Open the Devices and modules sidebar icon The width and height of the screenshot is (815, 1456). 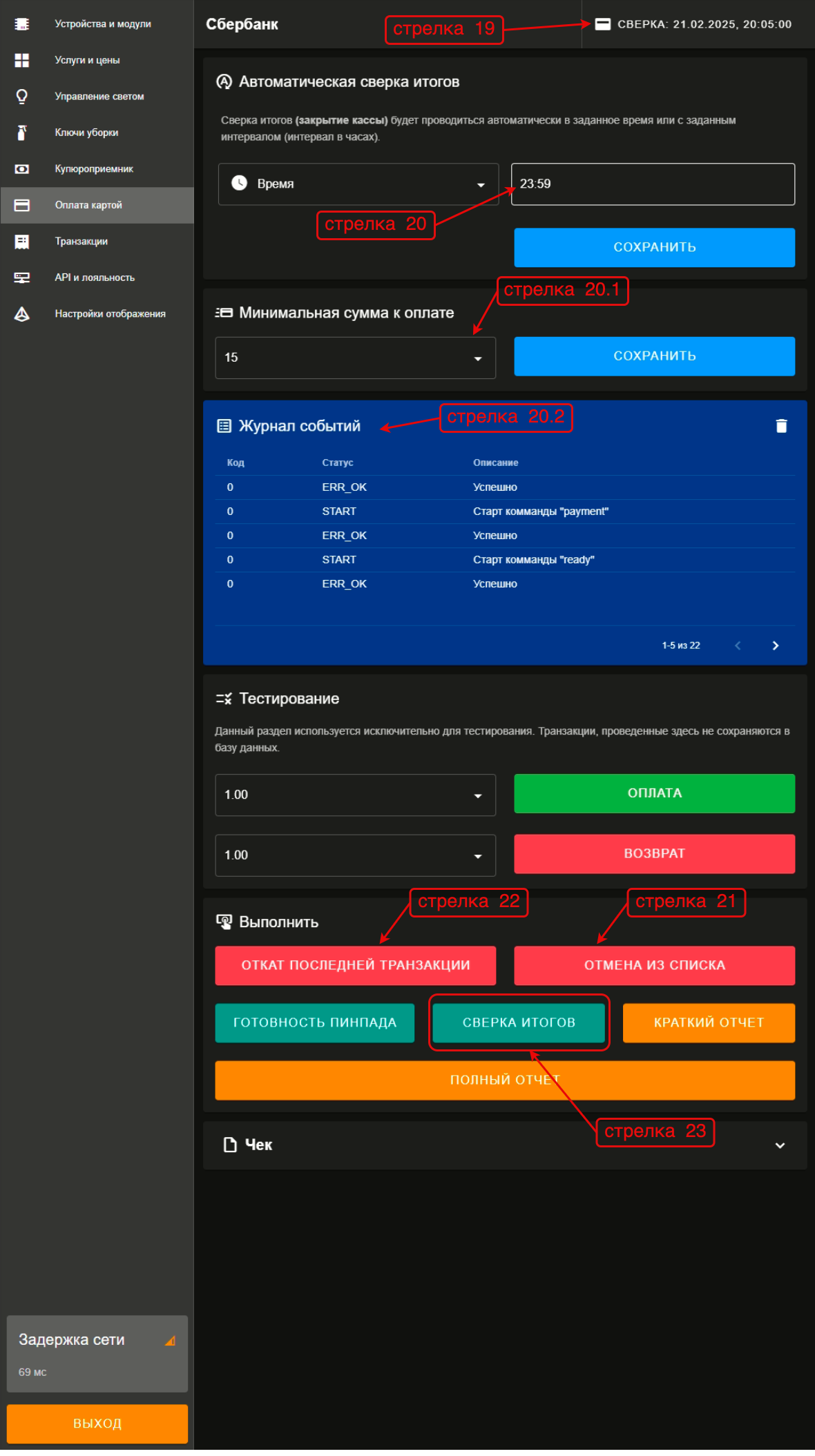(22, 24)
